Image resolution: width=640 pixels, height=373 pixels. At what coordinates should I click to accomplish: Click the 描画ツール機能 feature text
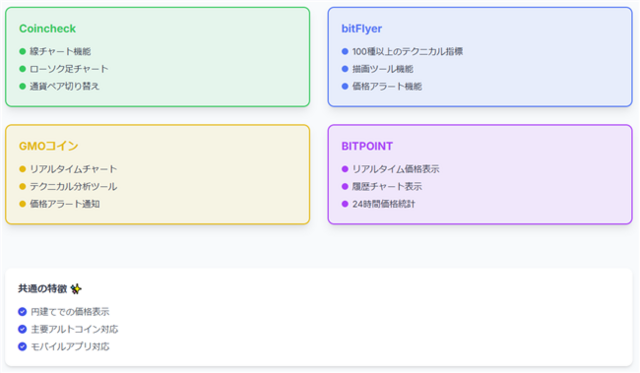(383, 69)
